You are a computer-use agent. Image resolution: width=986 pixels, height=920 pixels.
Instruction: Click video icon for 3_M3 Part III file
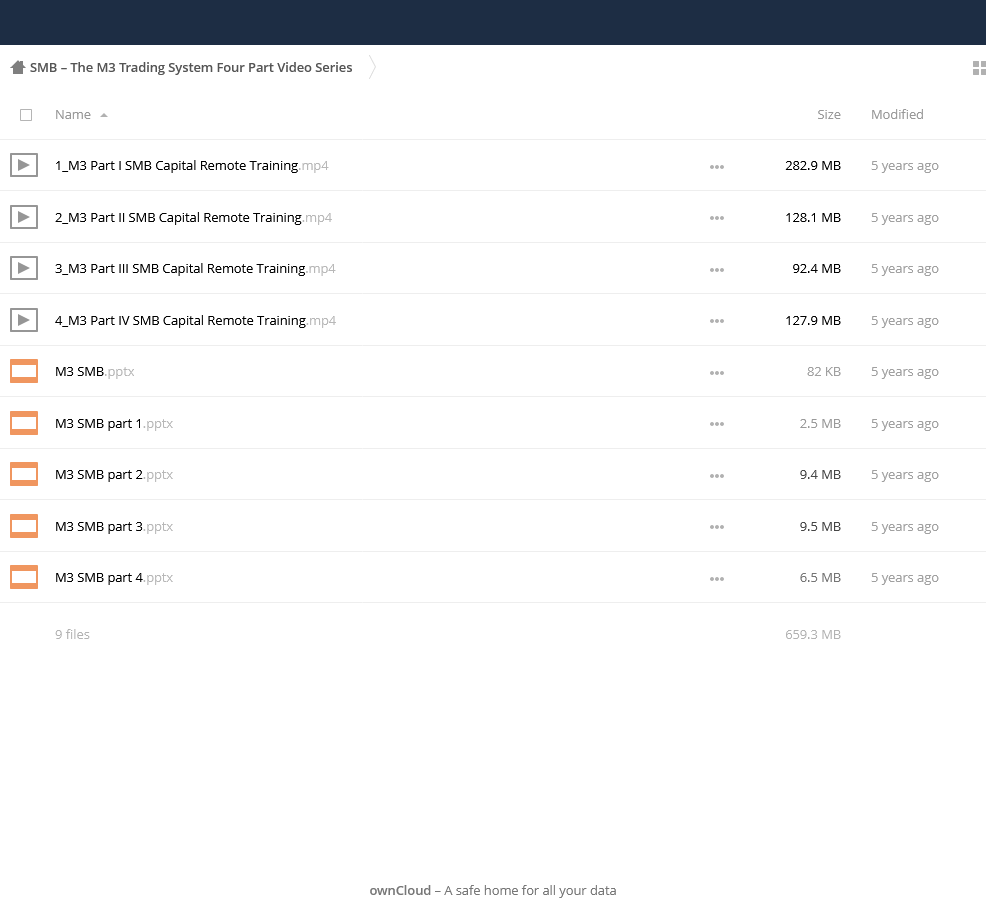pyautogui.click(x=24, y=269)
